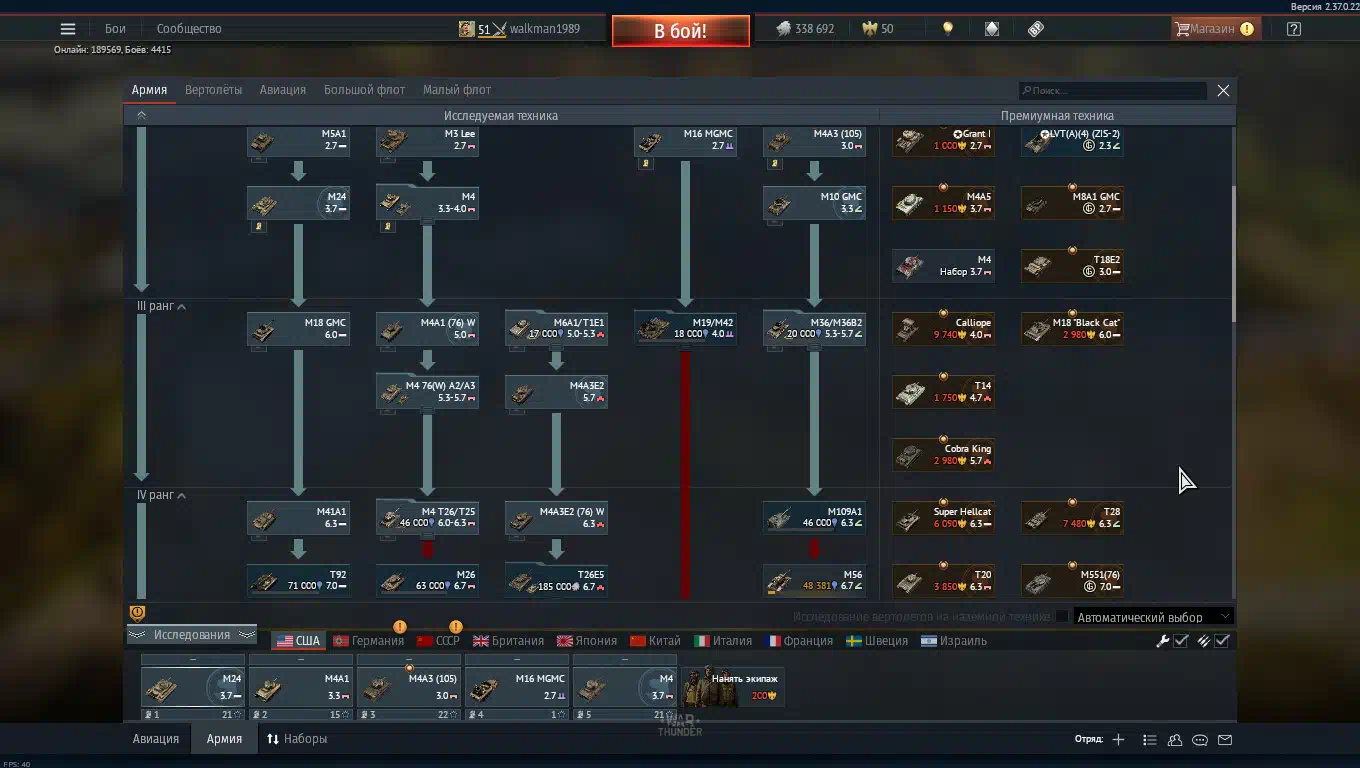Click the light bulb research points icon
Viewport: 1360px width, 768px height.
tap(948, 29)
